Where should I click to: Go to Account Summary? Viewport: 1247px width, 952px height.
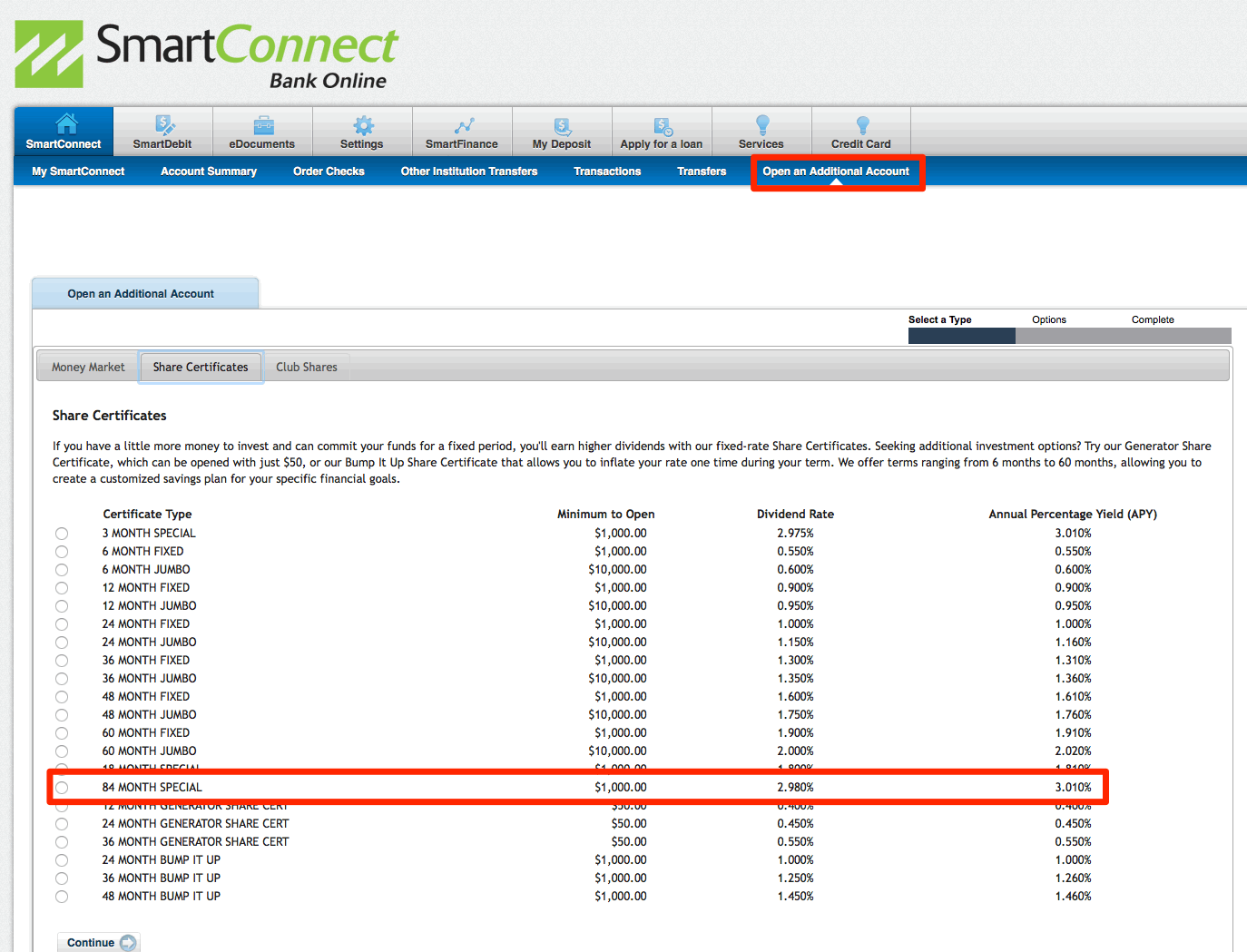point(209,172)
